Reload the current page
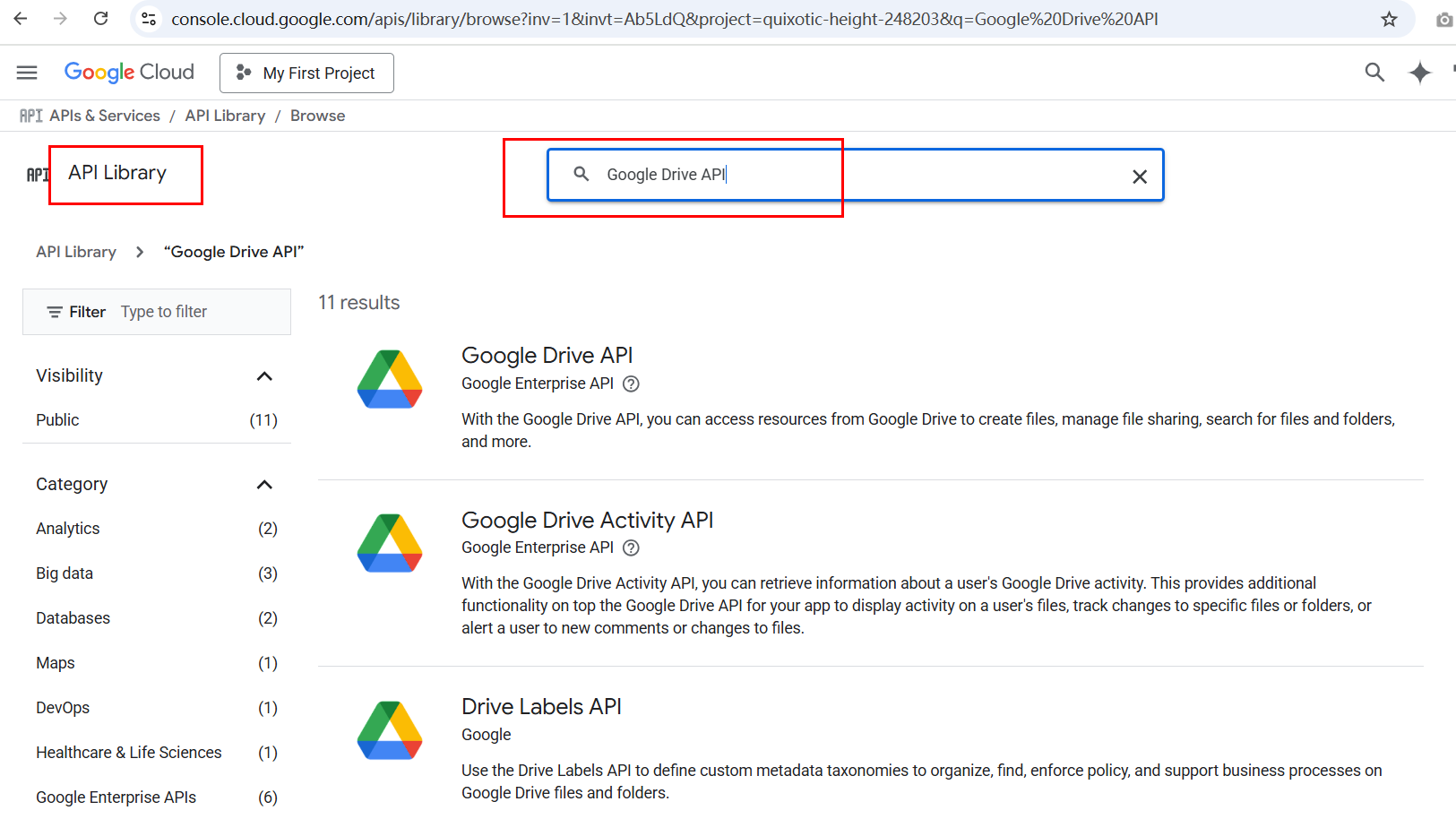 [x=101, y=19]
